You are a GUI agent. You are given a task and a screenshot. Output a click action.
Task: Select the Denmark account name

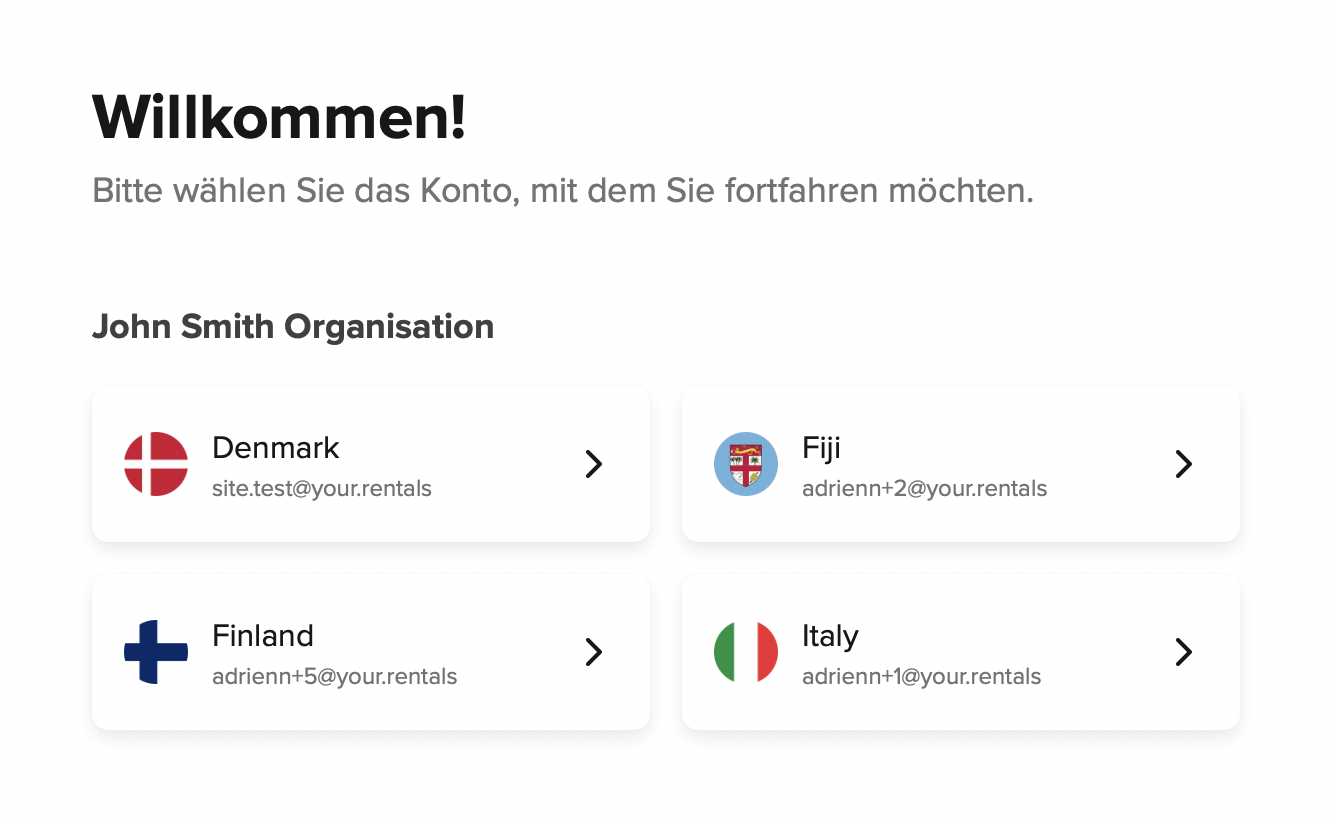pos(276,448)
